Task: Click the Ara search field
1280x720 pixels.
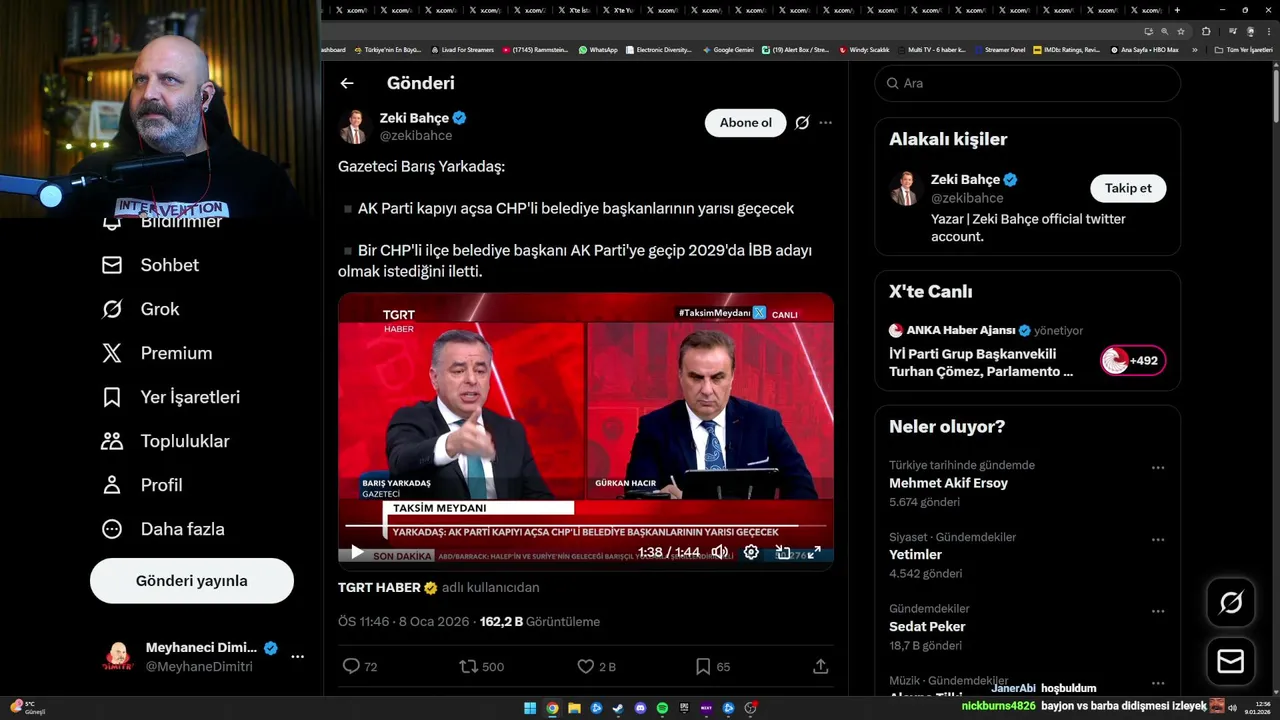Action: [x=1027, y=83]
